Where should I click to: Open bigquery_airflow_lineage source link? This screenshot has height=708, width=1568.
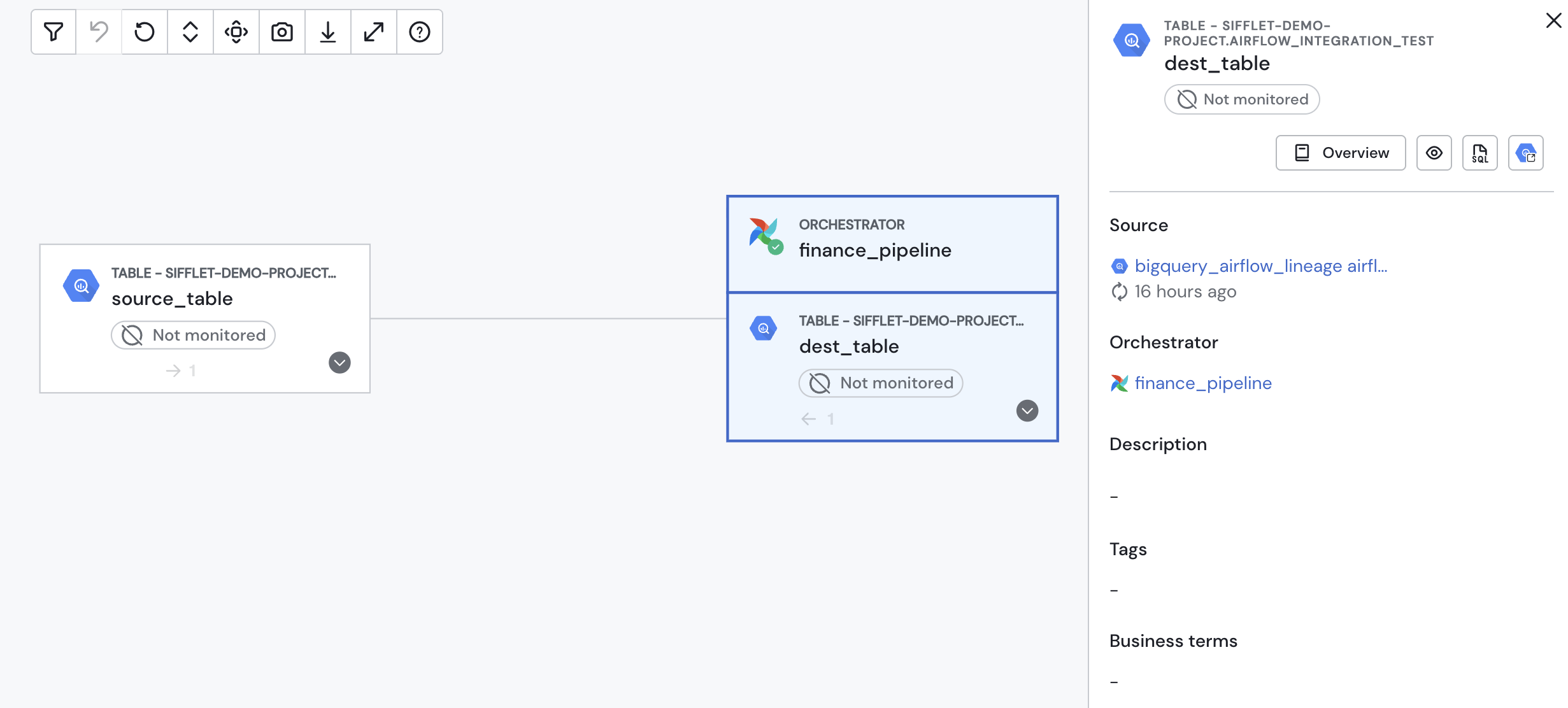(x=1260, y=266)
